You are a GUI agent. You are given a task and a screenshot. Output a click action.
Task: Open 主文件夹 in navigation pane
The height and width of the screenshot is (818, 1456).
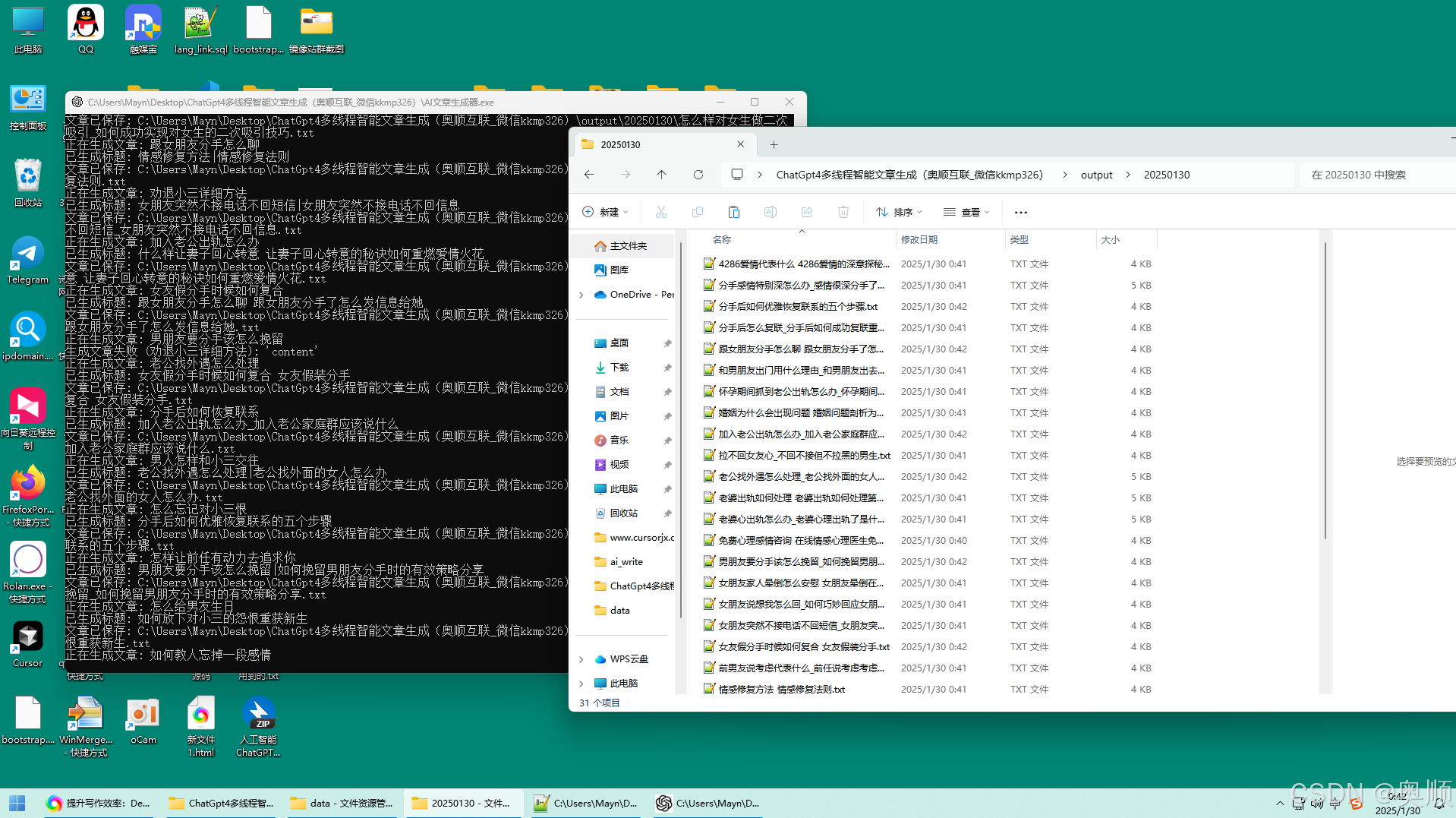point(623,246)
